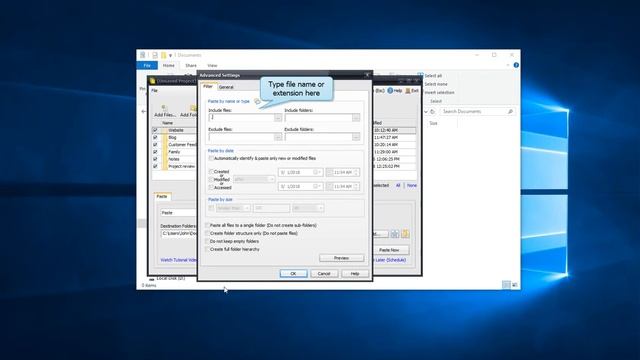Switch to the General tab in Advanced Settings

pos(226,87)
